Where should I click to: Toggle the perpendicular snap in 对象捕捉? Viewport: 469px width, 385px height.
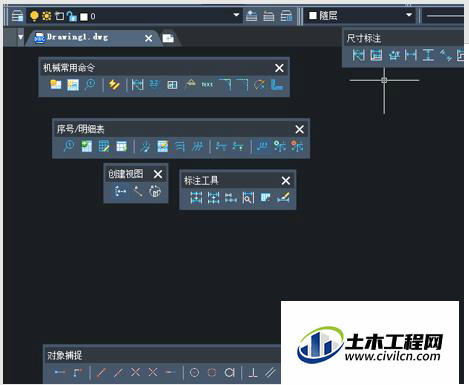tap(253, 372)
